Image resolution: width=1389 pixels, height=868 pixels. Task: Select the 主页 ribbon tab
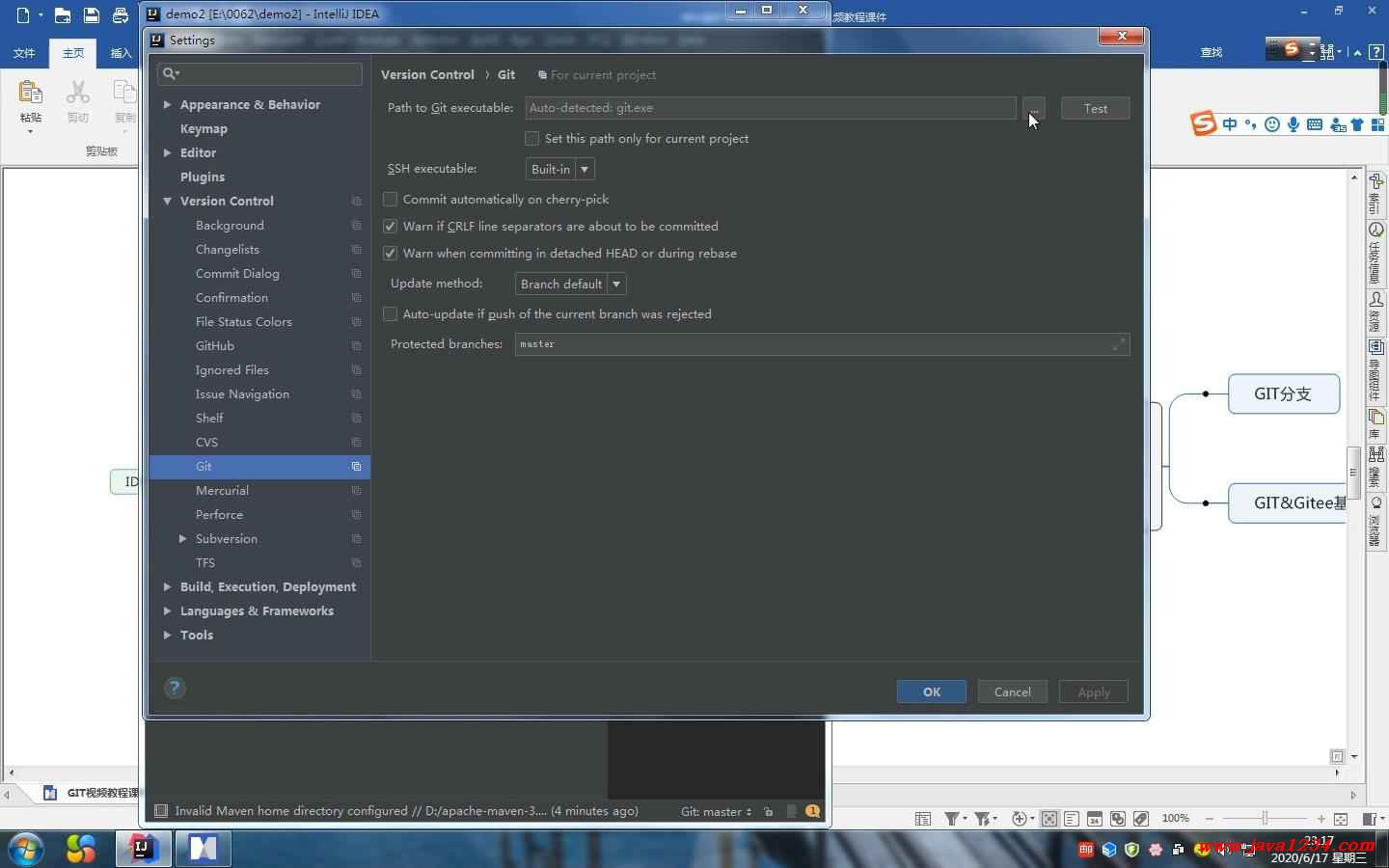(73, 53)
